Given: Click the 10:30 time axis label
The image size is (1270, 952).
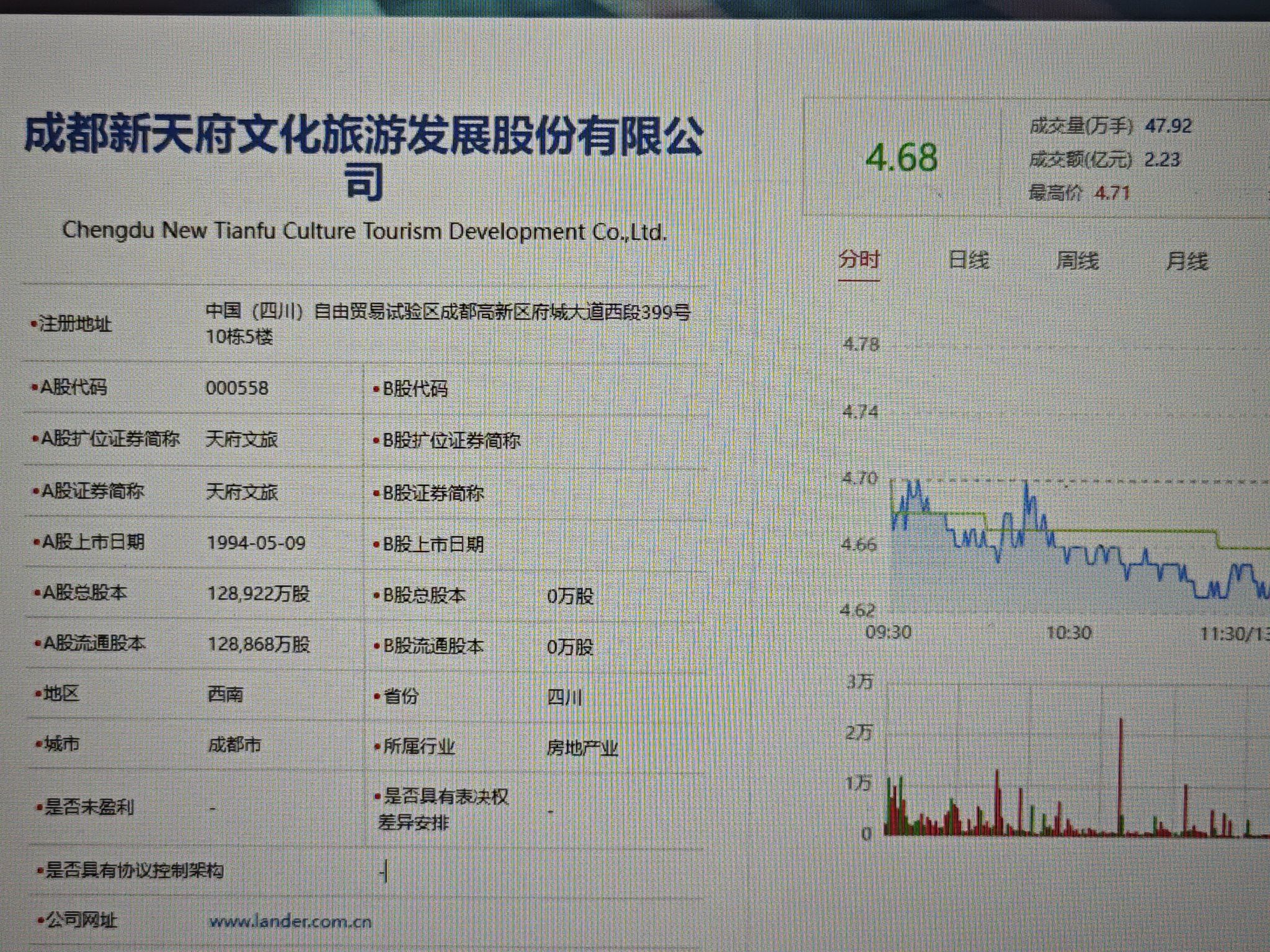Looking at the screenshot, I should 1068,632.
